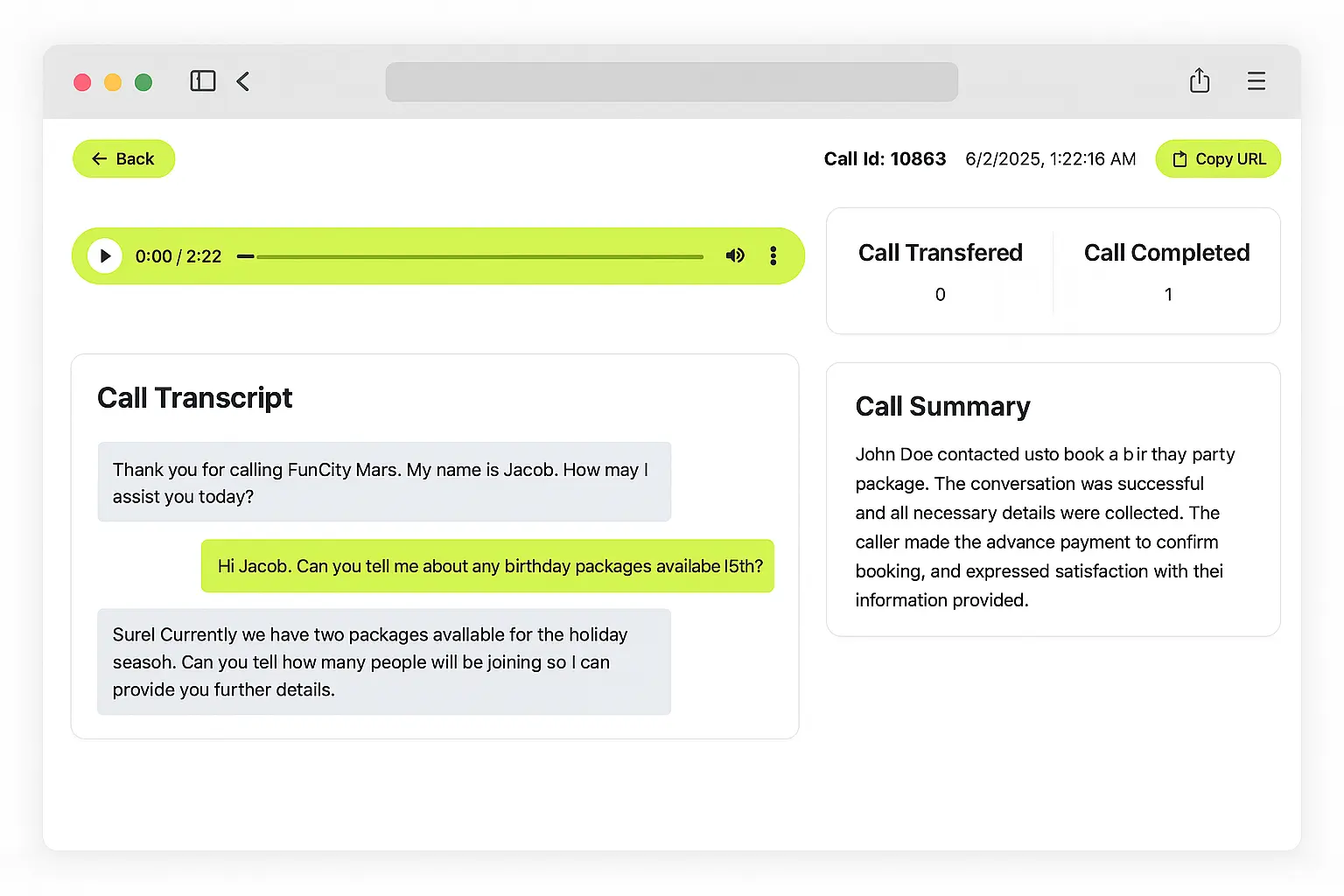Click the 'Thank you for calling FunCity Mars' message
This screenshot has height=896, width=1344.
click(384, 482)
